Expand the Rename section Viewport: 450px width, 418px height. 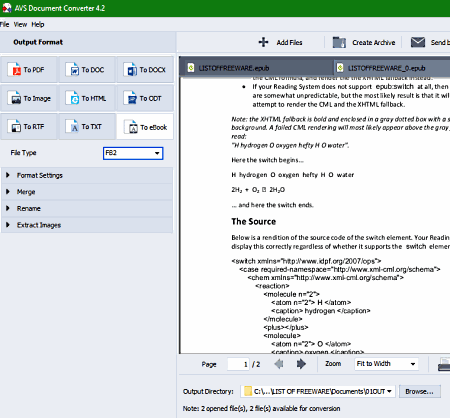click(x=87, y=209)
